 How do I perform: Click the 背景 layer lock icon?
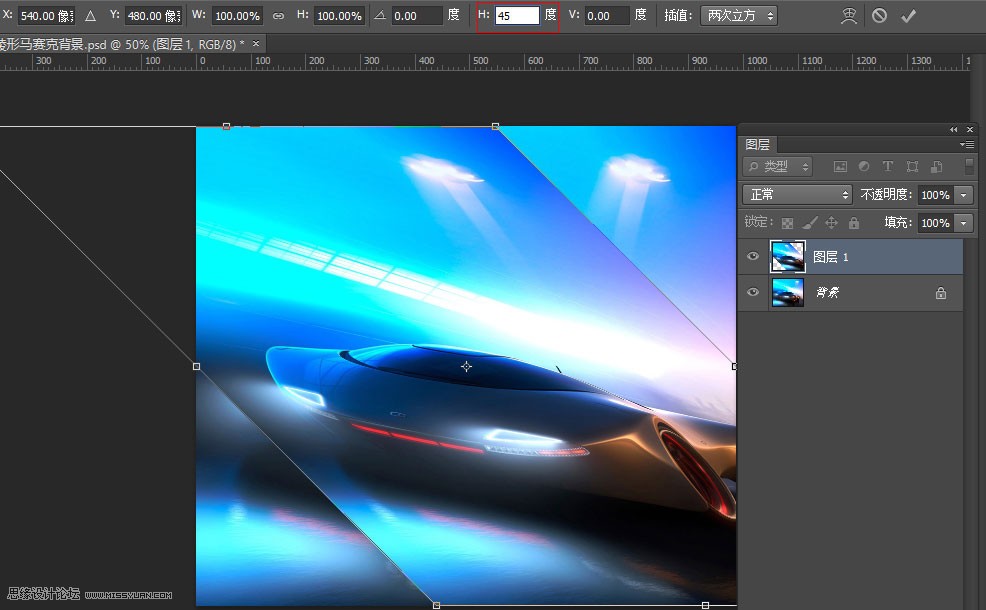tap(941, 292)
